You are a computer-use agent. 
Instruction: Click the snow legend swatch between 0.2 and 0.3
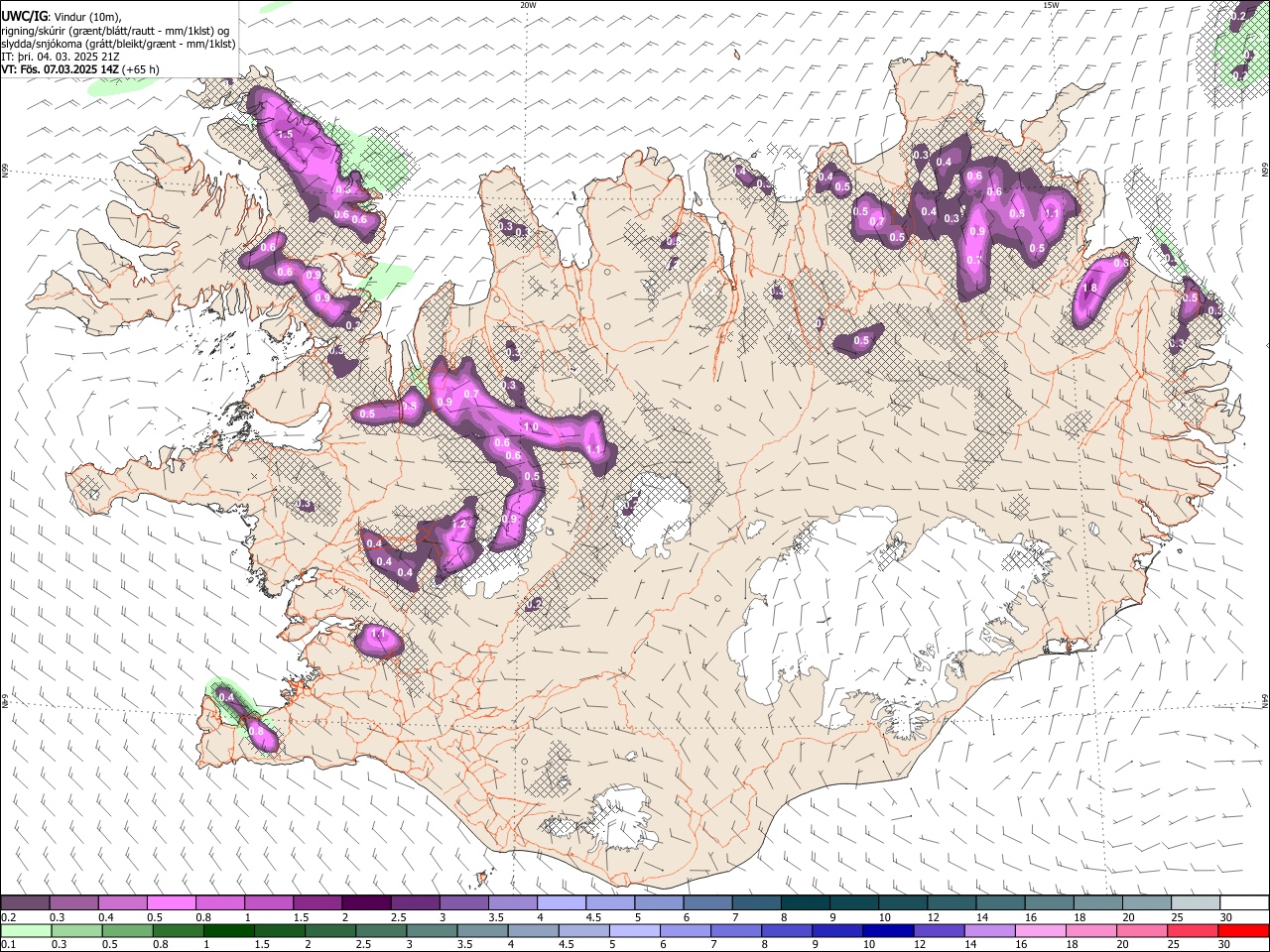pyautogui.click(x=26, y=902)
